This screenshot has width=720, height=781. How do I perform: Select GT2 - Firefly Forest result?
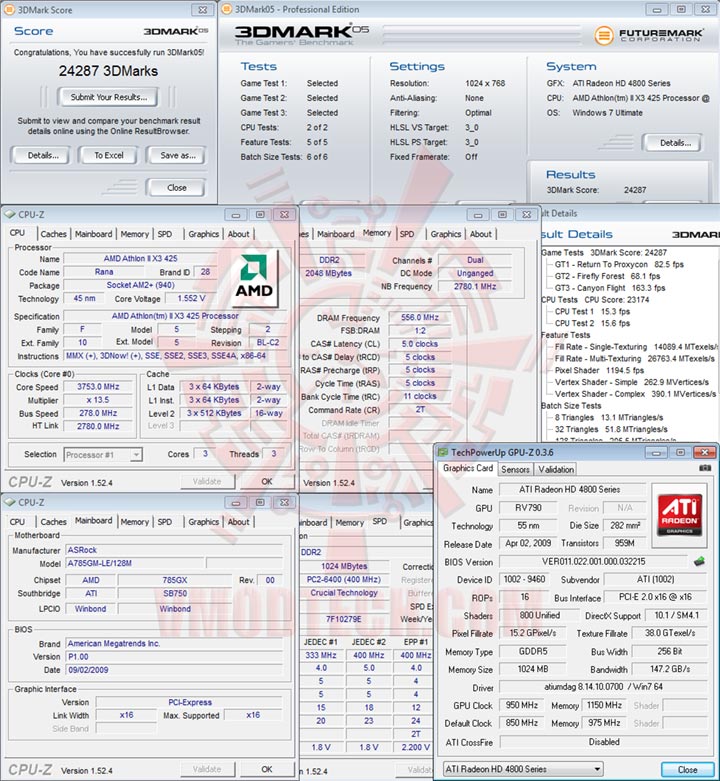pyautogui.click(x=607, y=276)
